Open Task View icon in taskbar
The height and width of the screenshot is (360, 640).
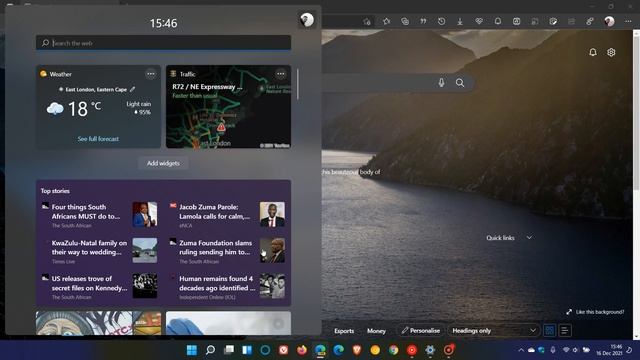[229, 350]
